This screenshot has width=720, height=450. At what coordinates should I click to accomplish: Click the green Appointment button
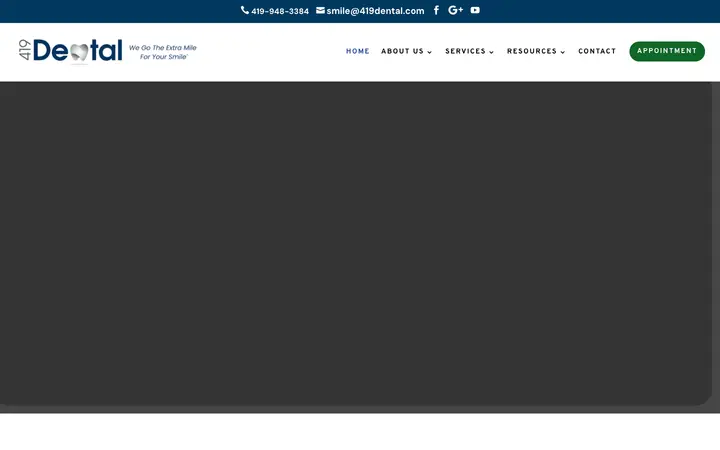pos(667,51)
